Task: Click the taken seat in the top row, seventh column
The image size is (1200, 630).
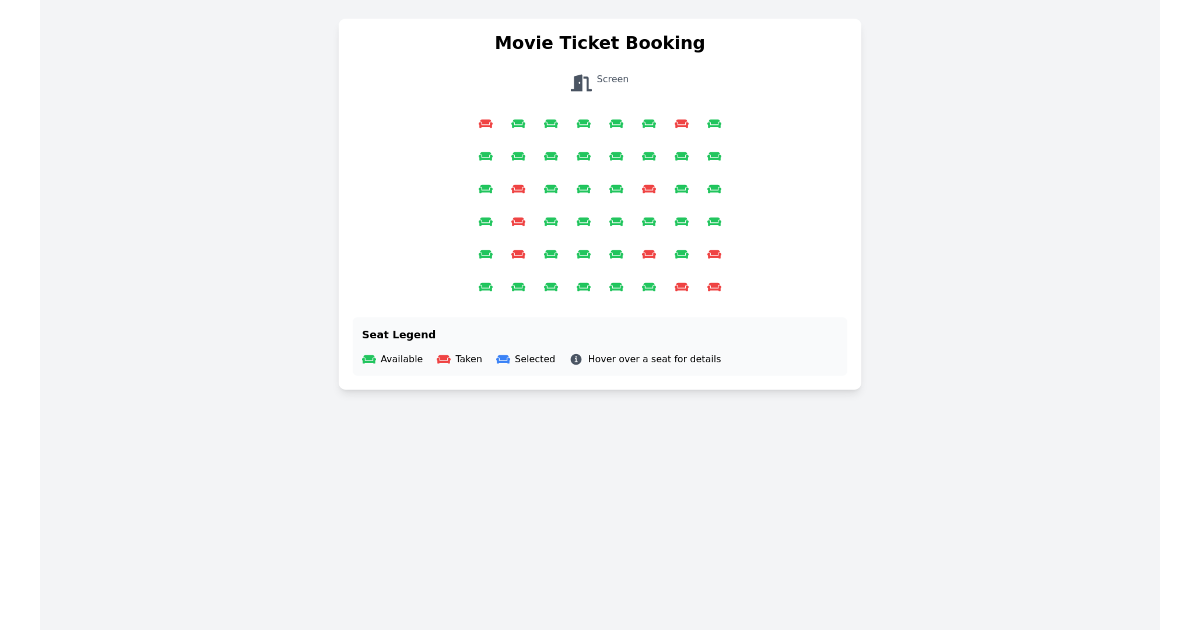Action: pyautogui.click(x=681, y=123)
